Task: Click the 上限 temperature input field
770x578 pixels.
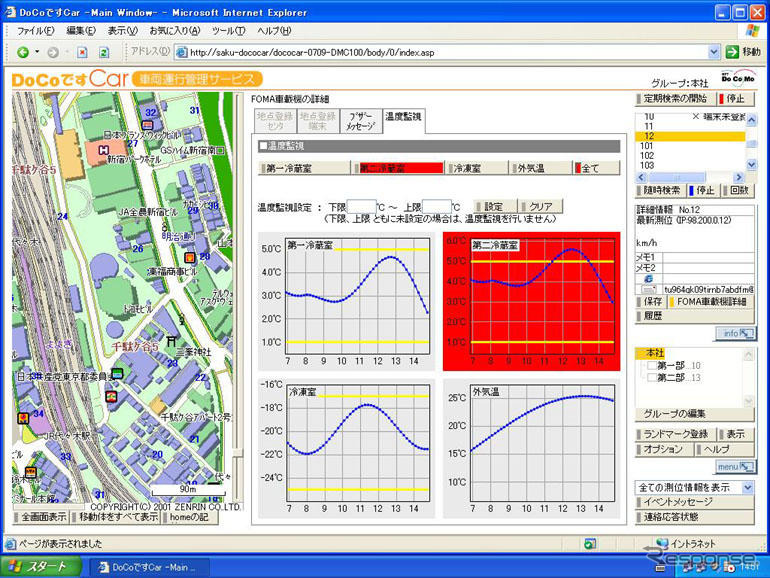Action: coord(437,206)
